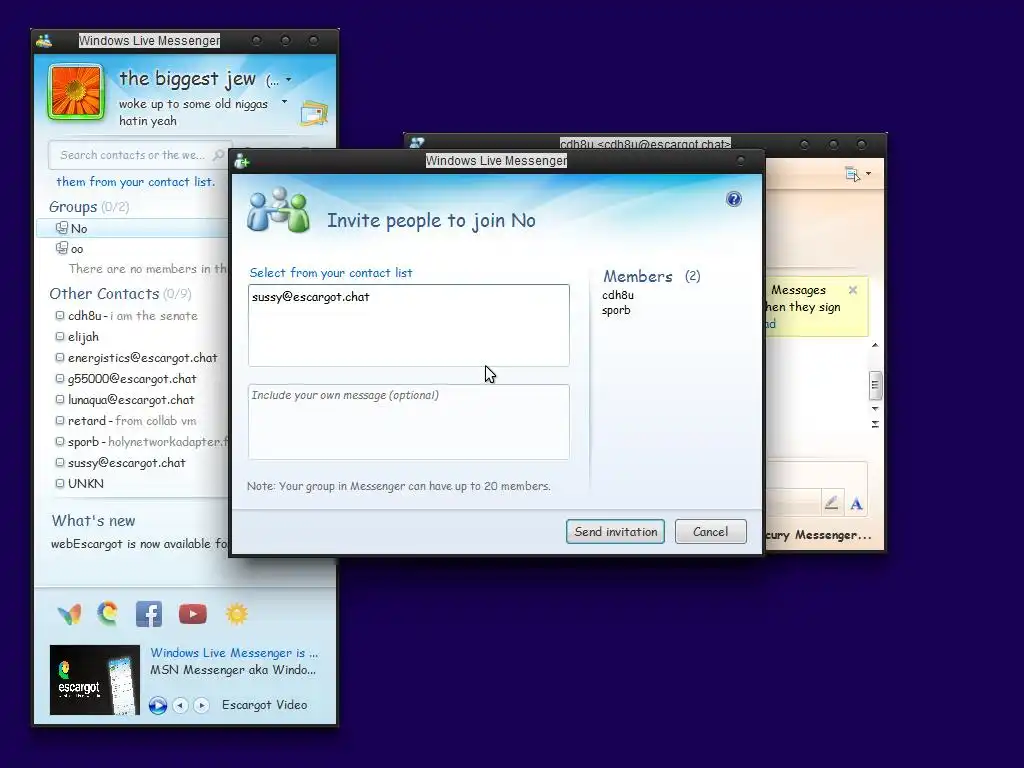1024x768 pixels.
Task: Click the scroll up arrow in chat window
Action: (x=875, y=345)
